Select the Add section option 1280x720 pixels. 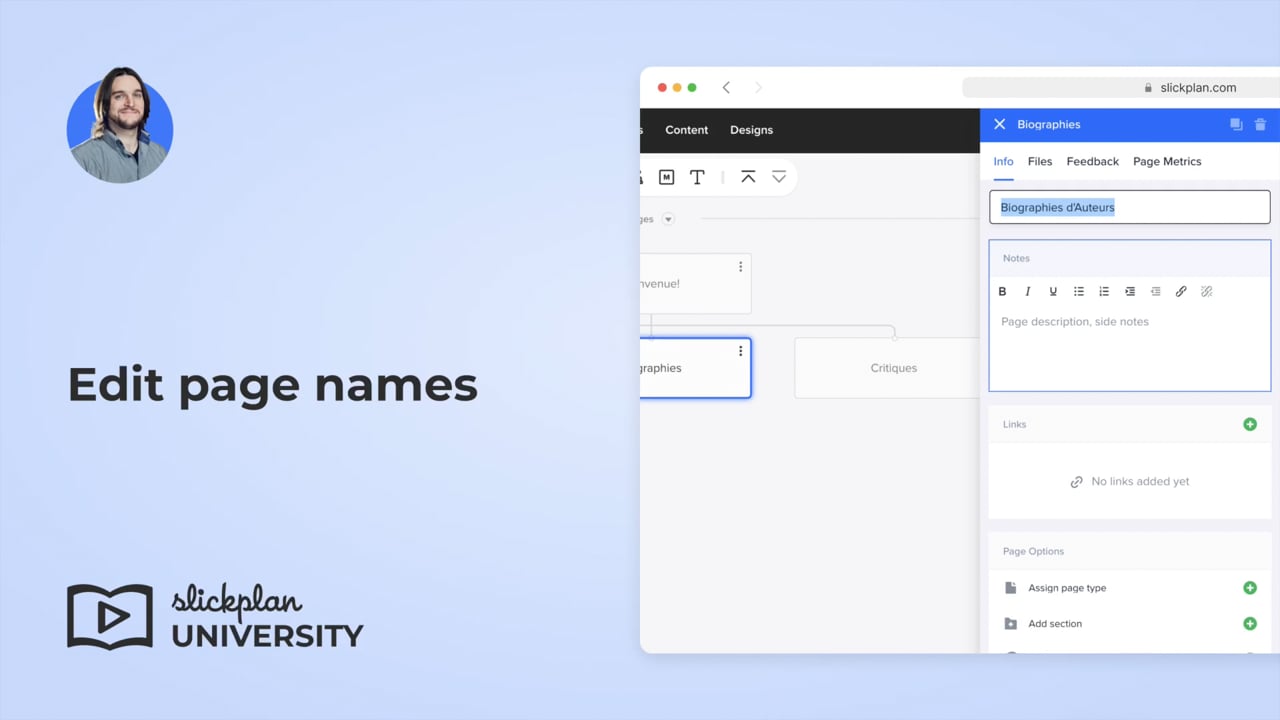[x=1055, y=624]
